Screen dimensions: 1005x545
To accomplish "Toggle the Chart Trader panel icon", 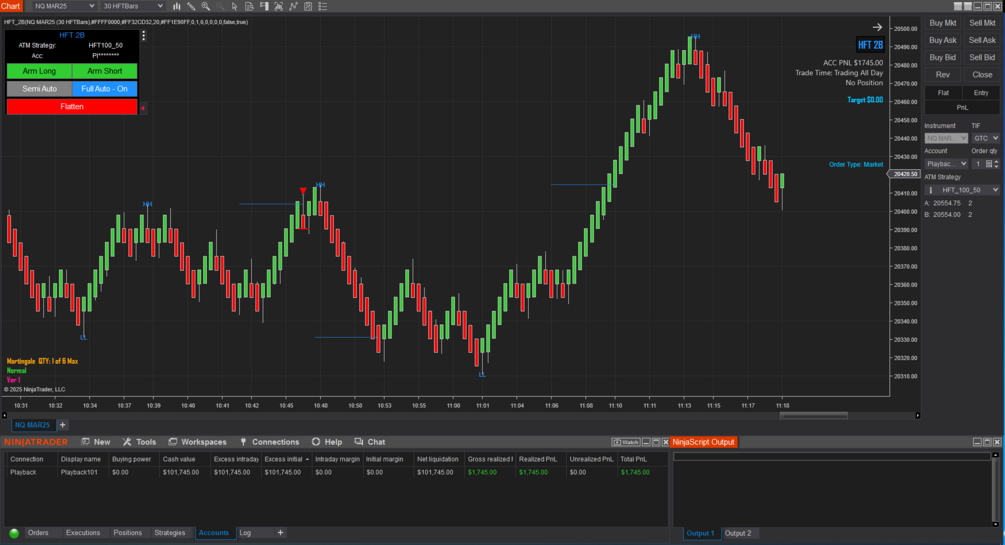I will pyautogui.click(x=264, y=6).
